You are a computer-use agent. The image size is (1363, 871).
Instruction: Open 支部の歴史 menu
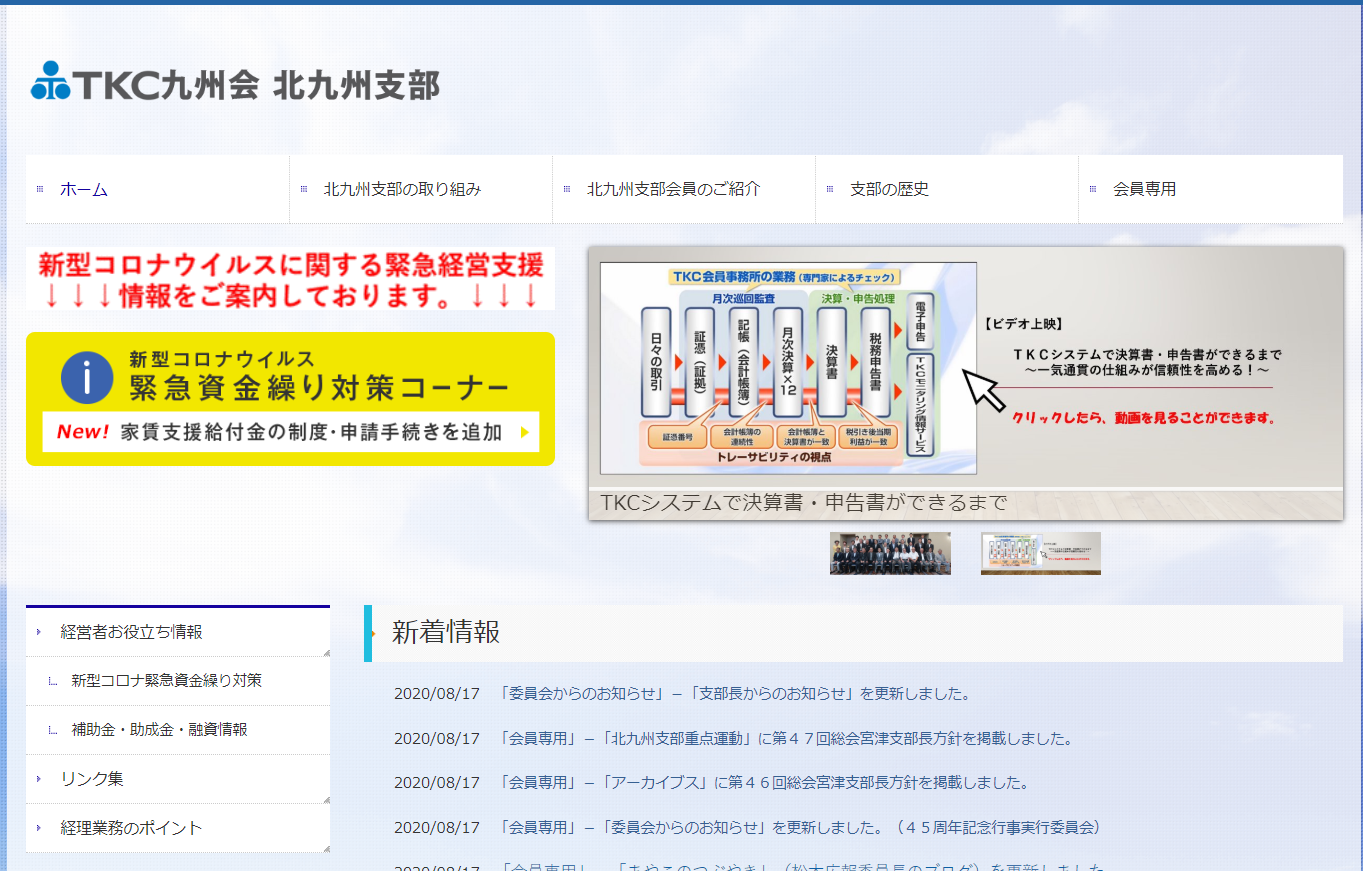coord(947,189)
